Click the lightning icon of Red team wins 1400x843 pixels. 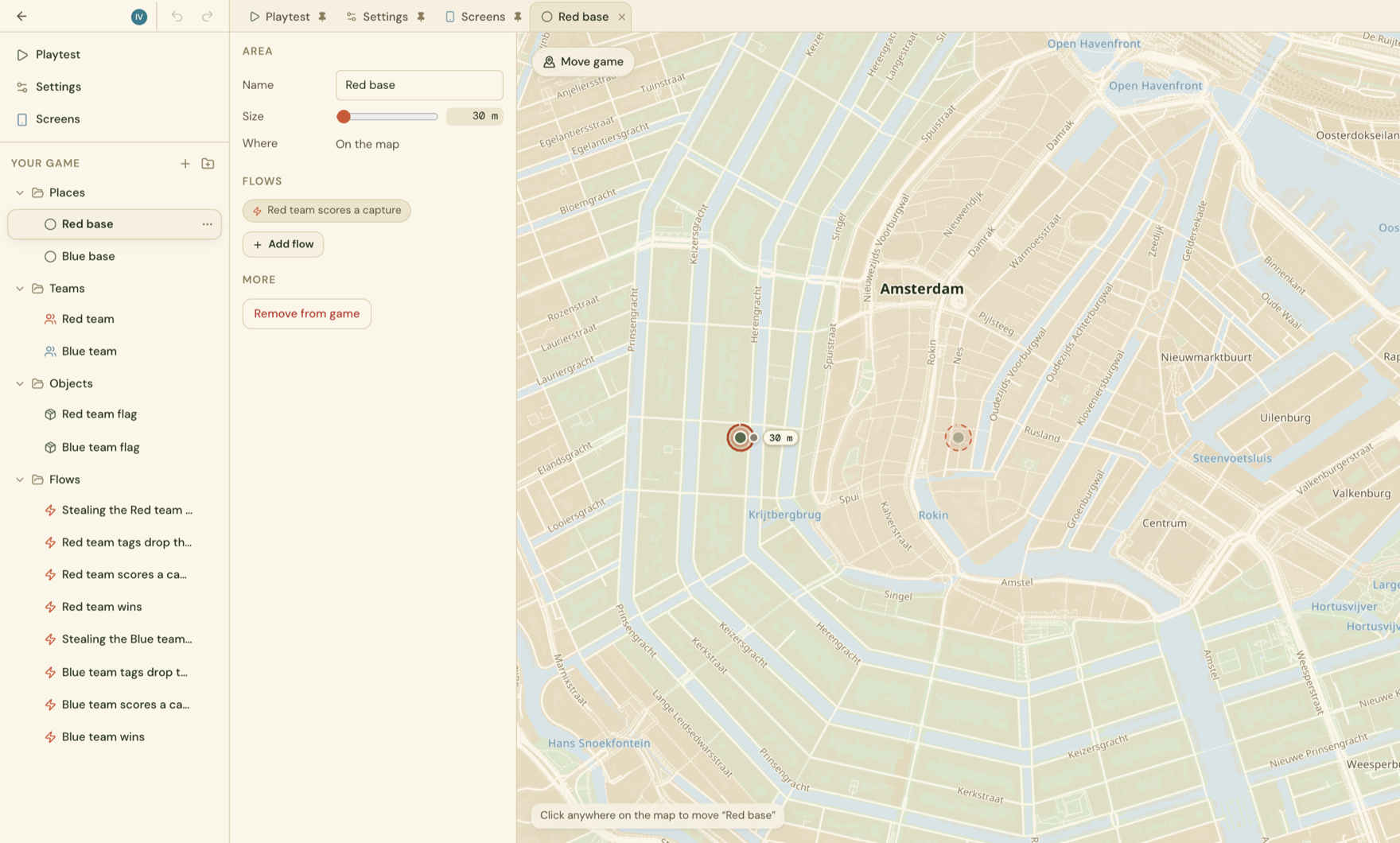pos(50,607)
